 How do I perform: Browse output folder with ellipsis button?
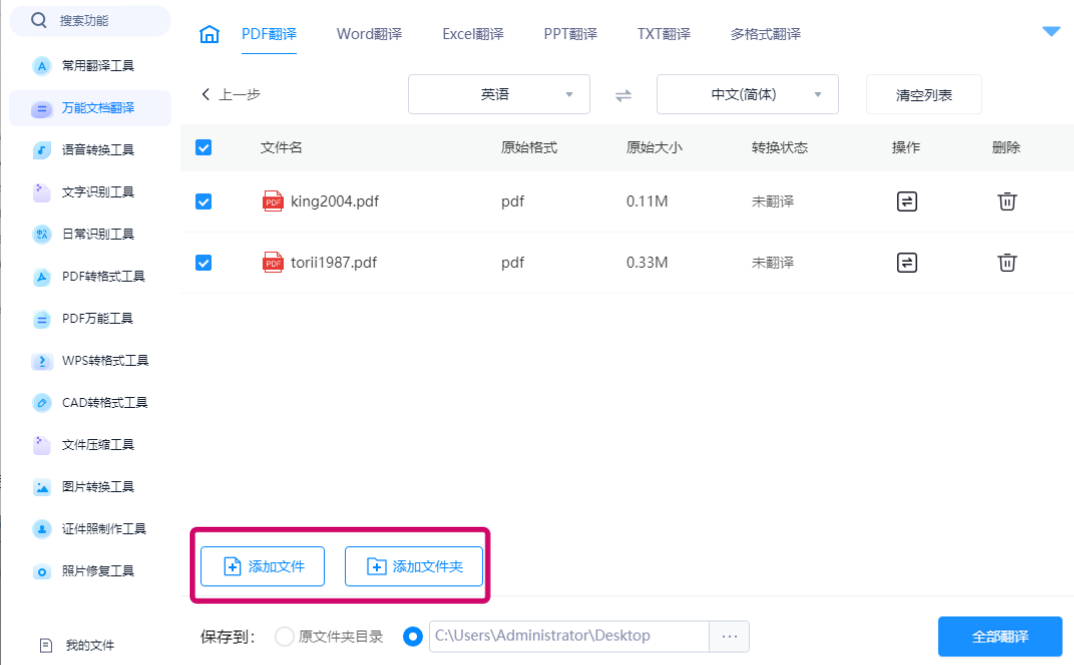point(729,636)
